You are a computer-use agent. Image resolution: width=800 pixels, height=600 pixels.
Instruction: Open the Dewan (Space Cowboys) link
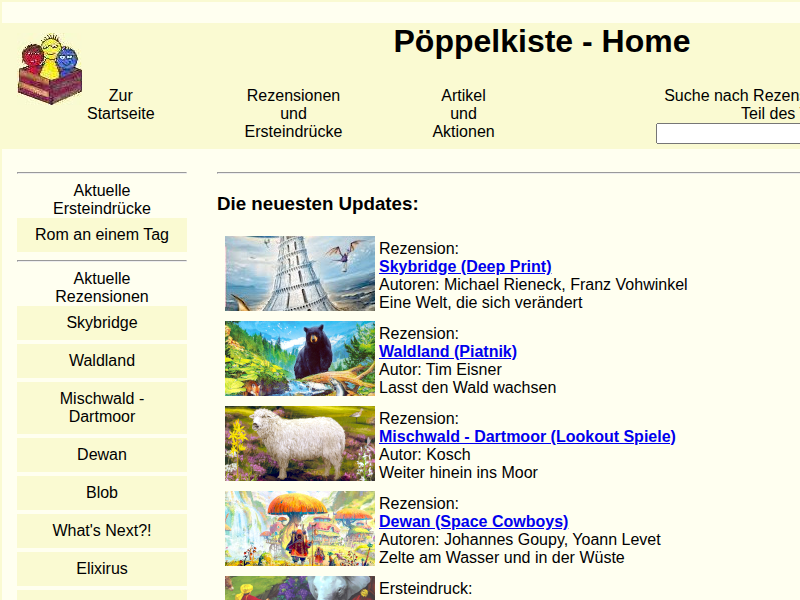473,521
